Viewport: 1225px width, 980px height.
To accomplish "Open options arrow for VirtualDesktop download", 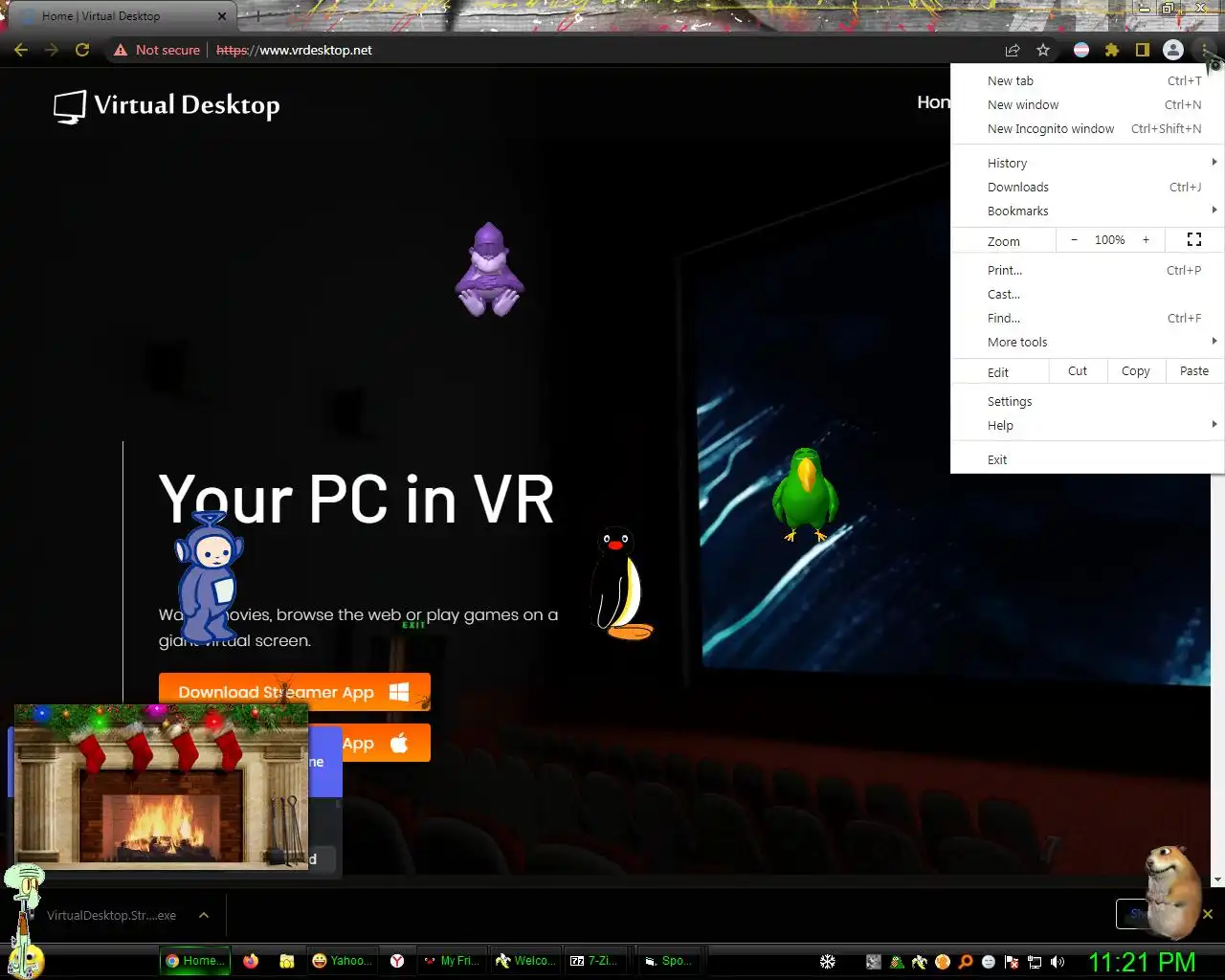I will click(204, 916).
